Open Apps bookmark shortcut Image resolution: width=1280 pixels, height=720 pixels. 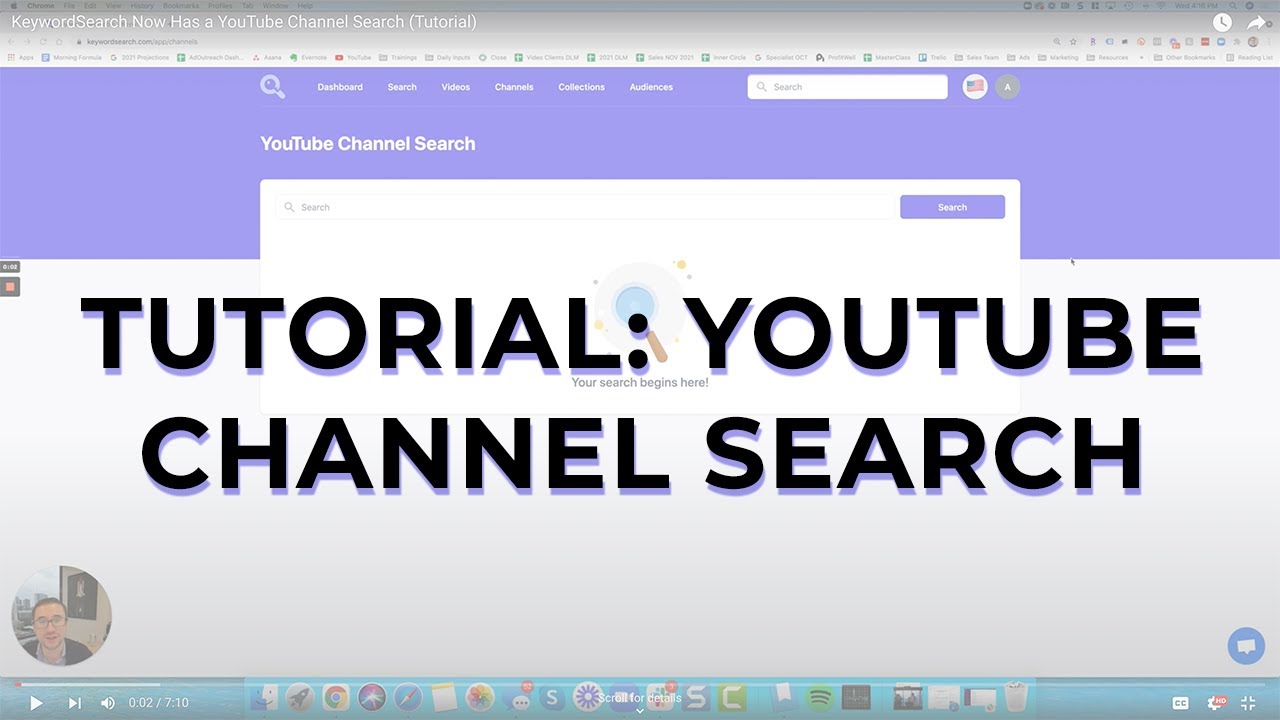click(x=20, y=57)
